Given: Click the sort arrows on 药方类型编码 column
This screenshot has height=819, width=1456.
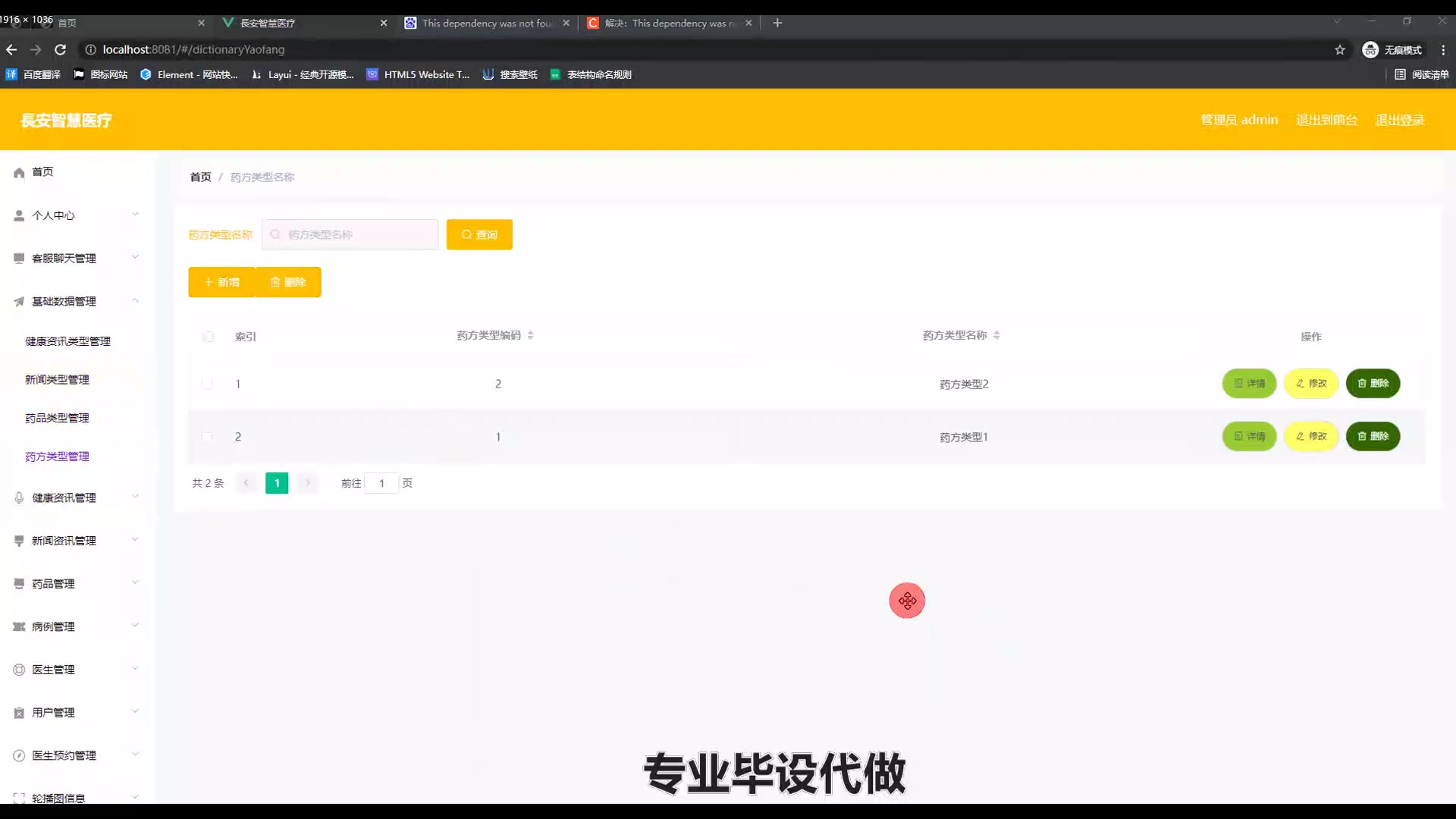Looking at the screenshot, I should point(530,335).
